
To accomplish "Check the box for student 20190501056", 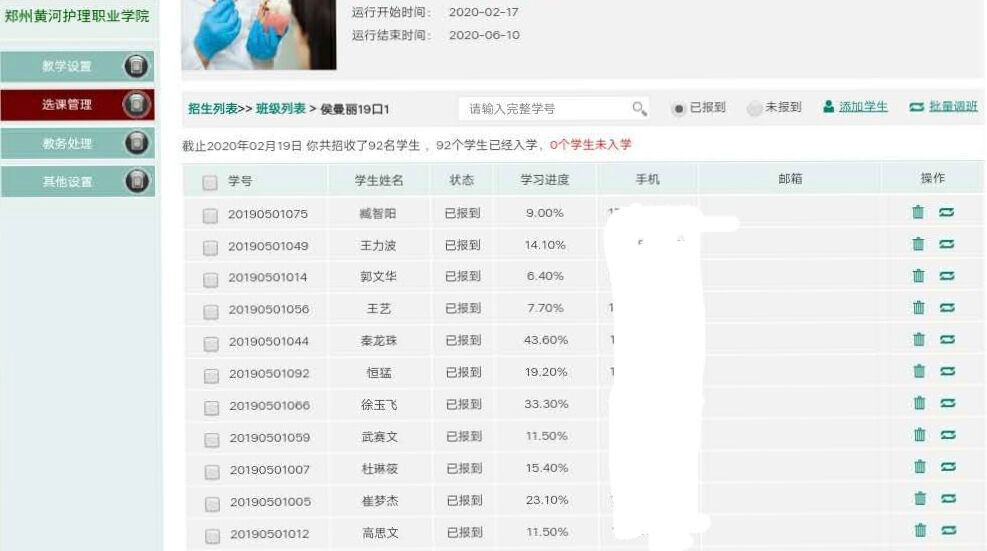I will pos(211,311).
